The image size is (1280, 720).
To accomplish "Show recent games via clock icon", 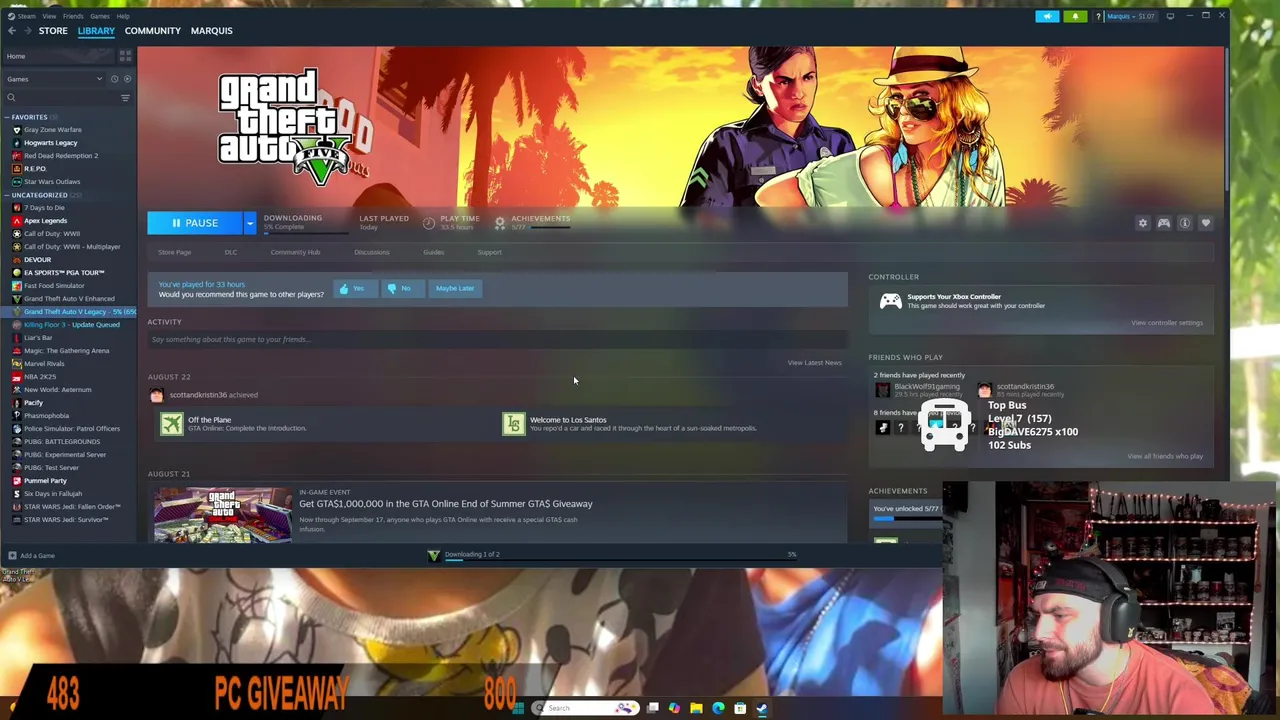I will (x=114, y=79).
